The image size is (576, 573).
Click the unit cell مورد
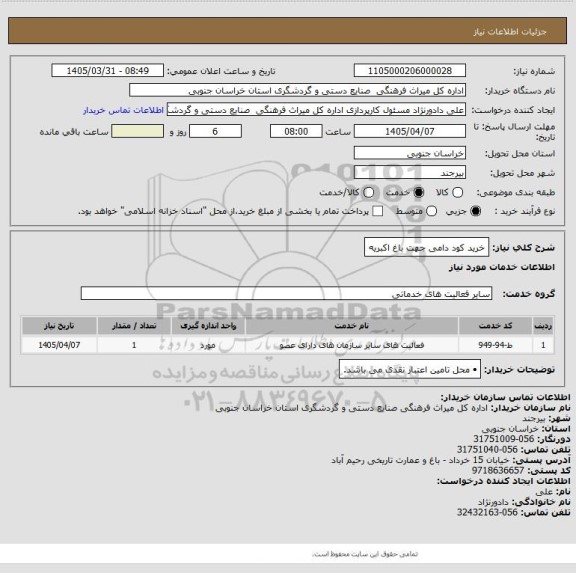208,345
